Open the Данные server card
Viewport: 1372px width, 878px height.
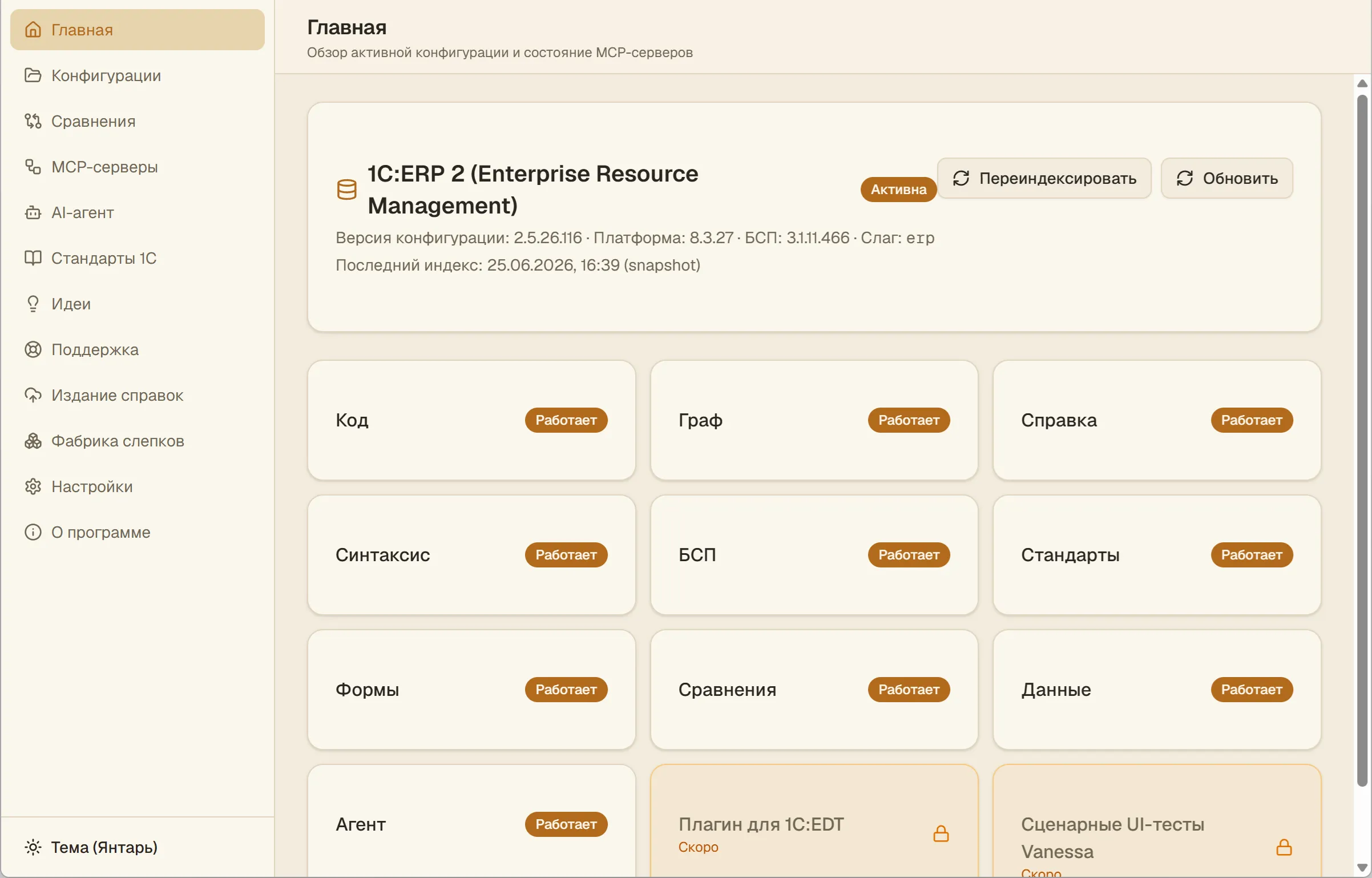1157,690
